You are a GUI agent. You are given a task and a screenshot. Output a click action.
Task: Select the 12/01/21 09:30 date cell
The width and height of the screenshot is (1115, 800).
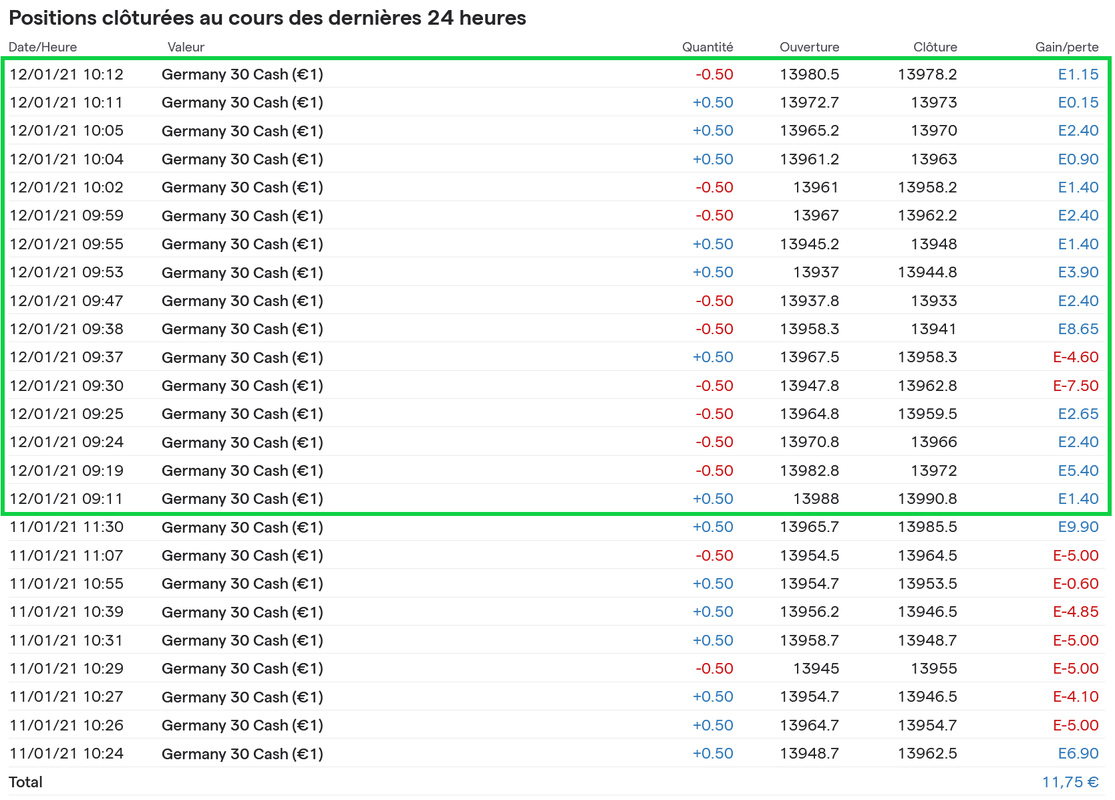click(x=66, y=385)
